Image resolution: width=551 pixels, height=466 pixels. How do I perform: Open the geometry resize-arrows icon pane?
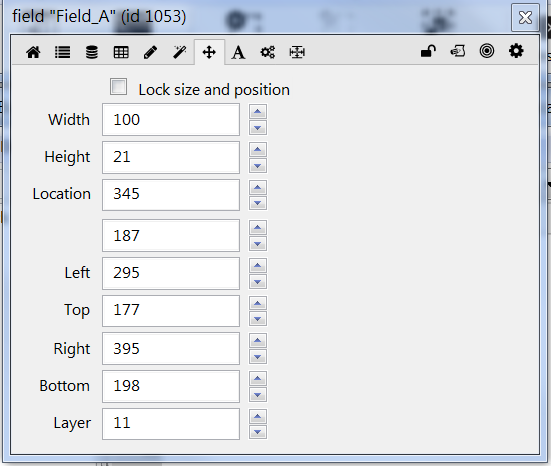click(297, 52)
